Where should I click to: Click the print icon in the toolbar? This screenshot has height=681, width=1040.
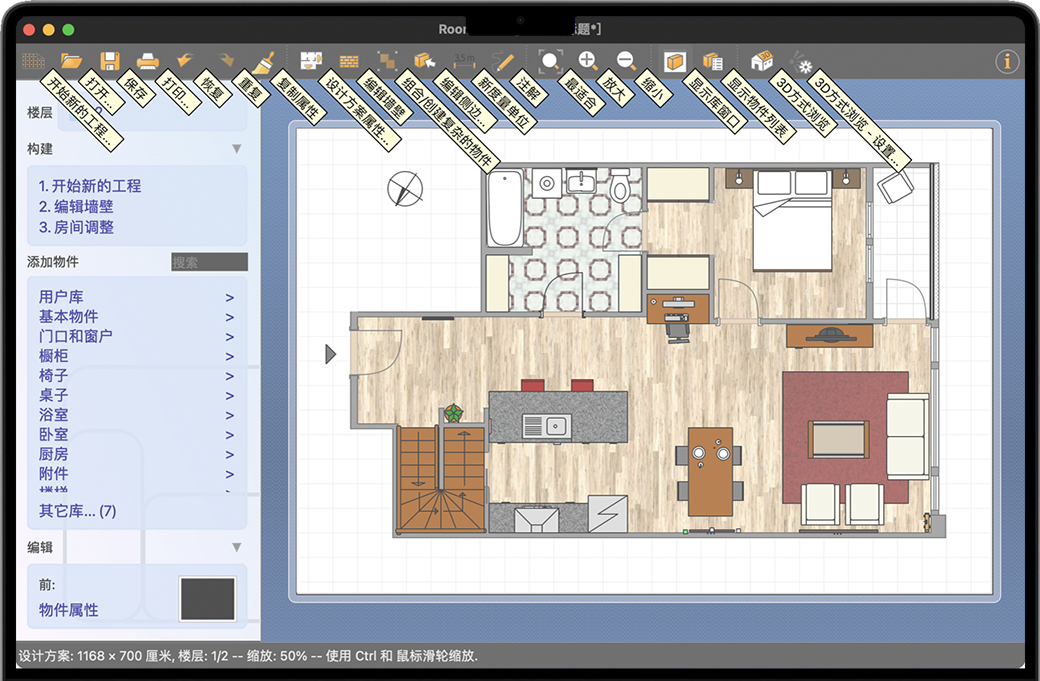coord(147,61)
